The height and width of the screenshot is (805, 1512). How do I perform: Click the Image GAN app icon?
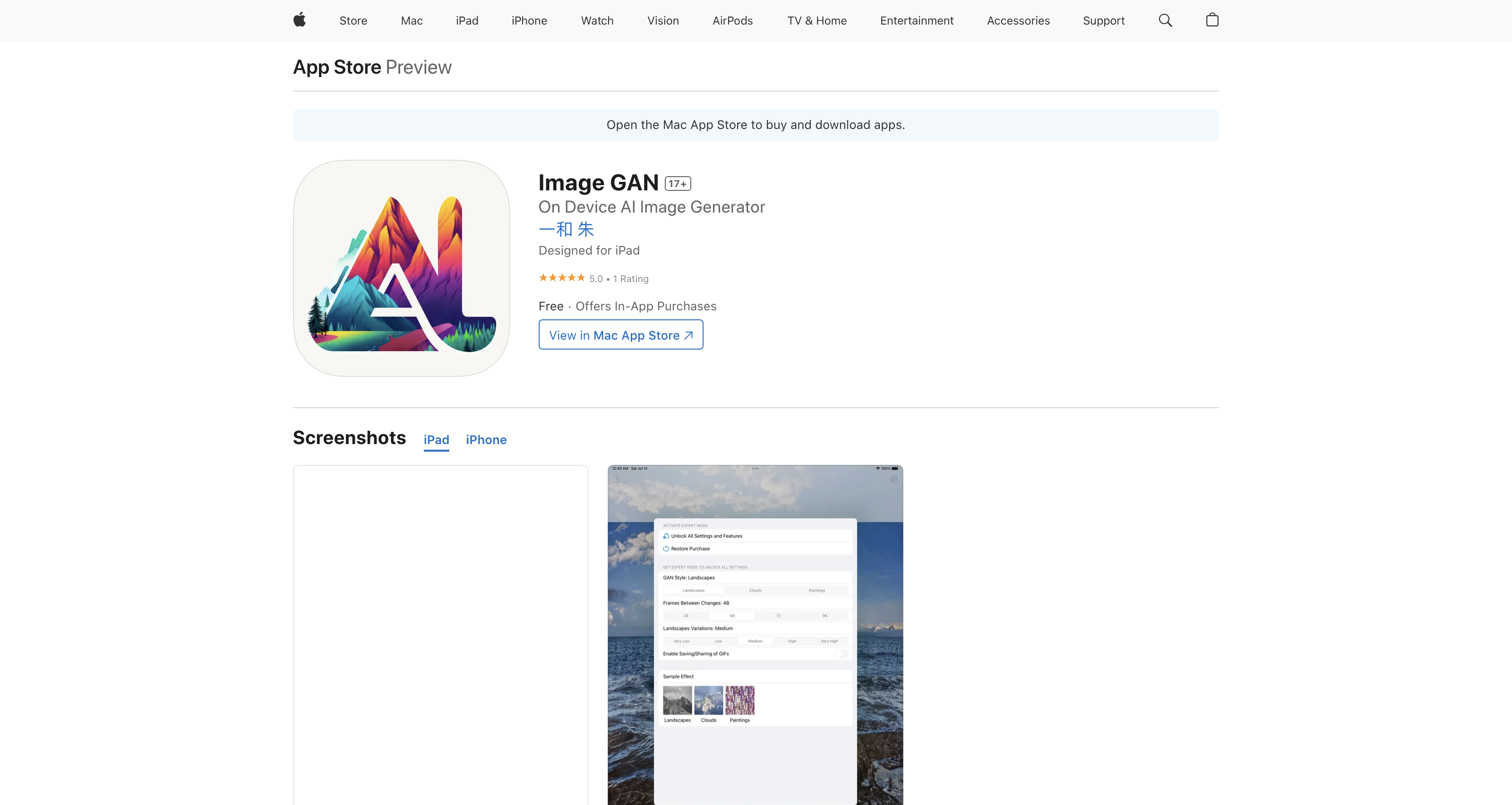402,268
